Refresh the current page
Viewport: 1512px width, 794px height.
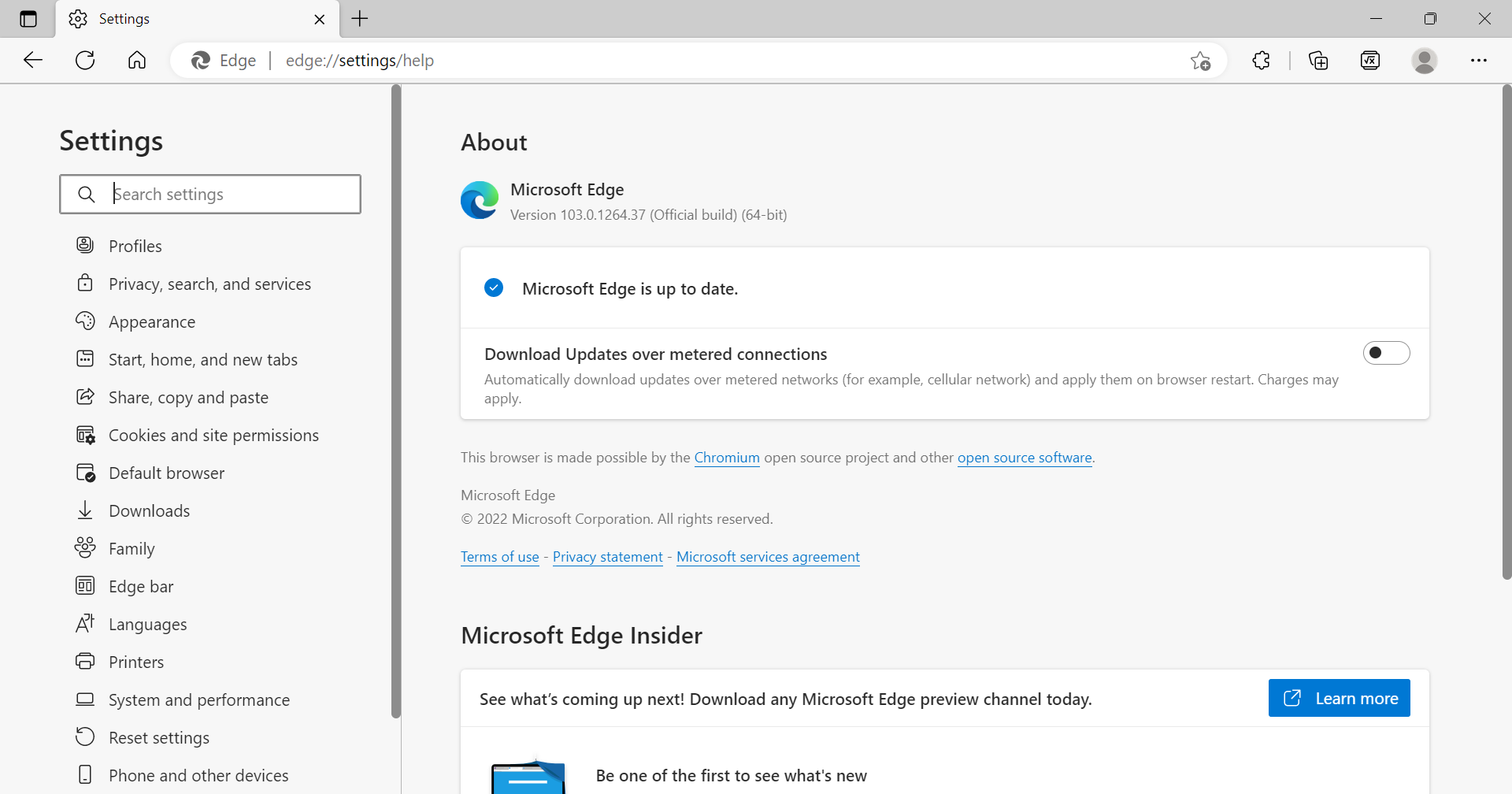[85, 60]
